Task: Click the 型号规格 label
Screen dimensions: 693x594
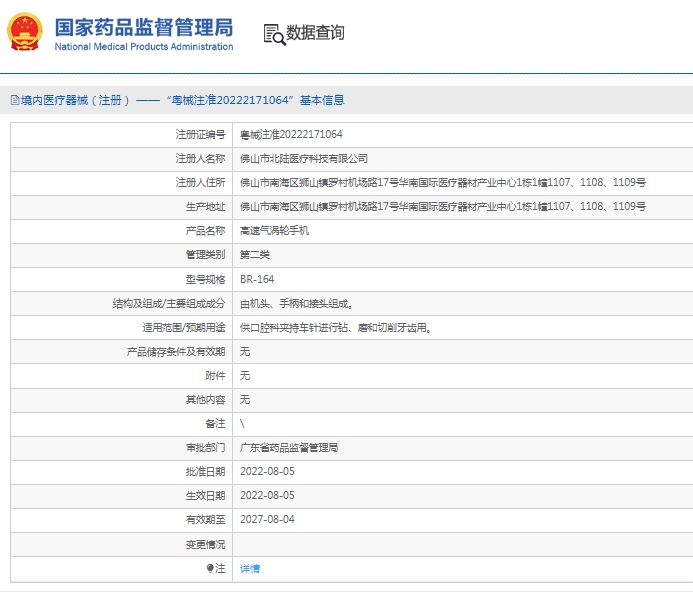Action: click(x=205, y=279)
